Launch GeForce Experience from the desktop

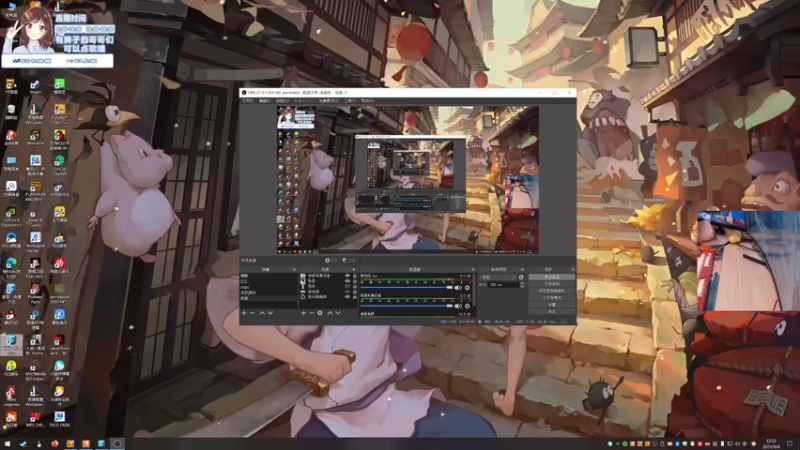click(11, 216)
